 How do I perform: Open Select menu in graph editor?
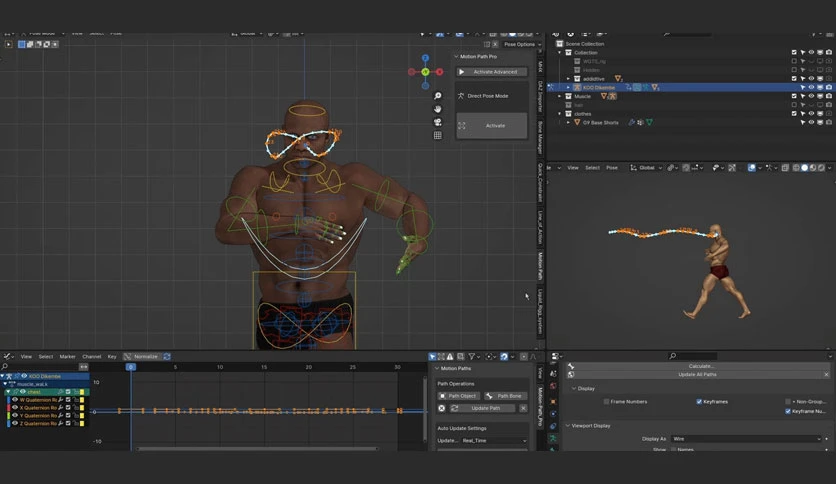coord(46,357)
